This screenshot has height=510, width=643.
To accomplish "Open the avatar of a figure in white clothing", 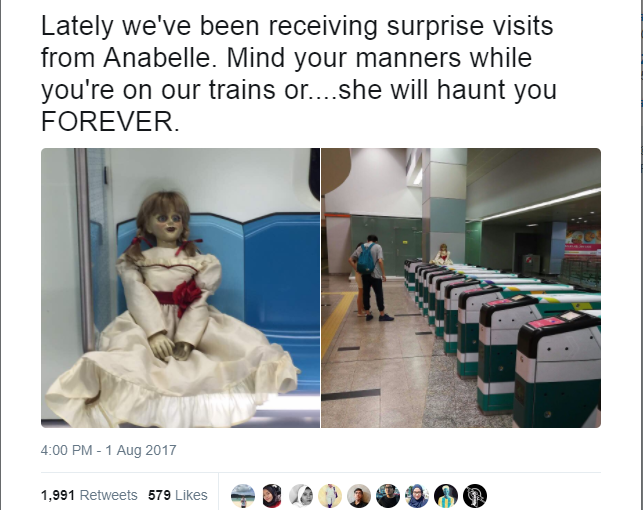I will coord(330,496).
